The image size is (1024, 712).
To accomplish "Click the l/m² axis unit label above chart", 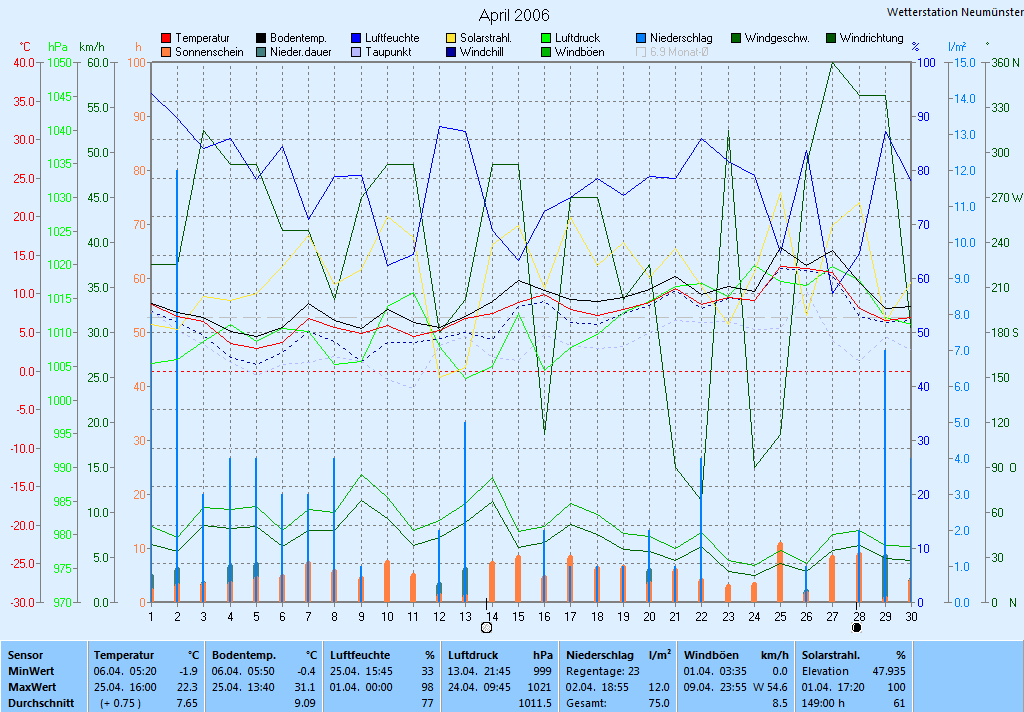I will [x=957, y=47].
